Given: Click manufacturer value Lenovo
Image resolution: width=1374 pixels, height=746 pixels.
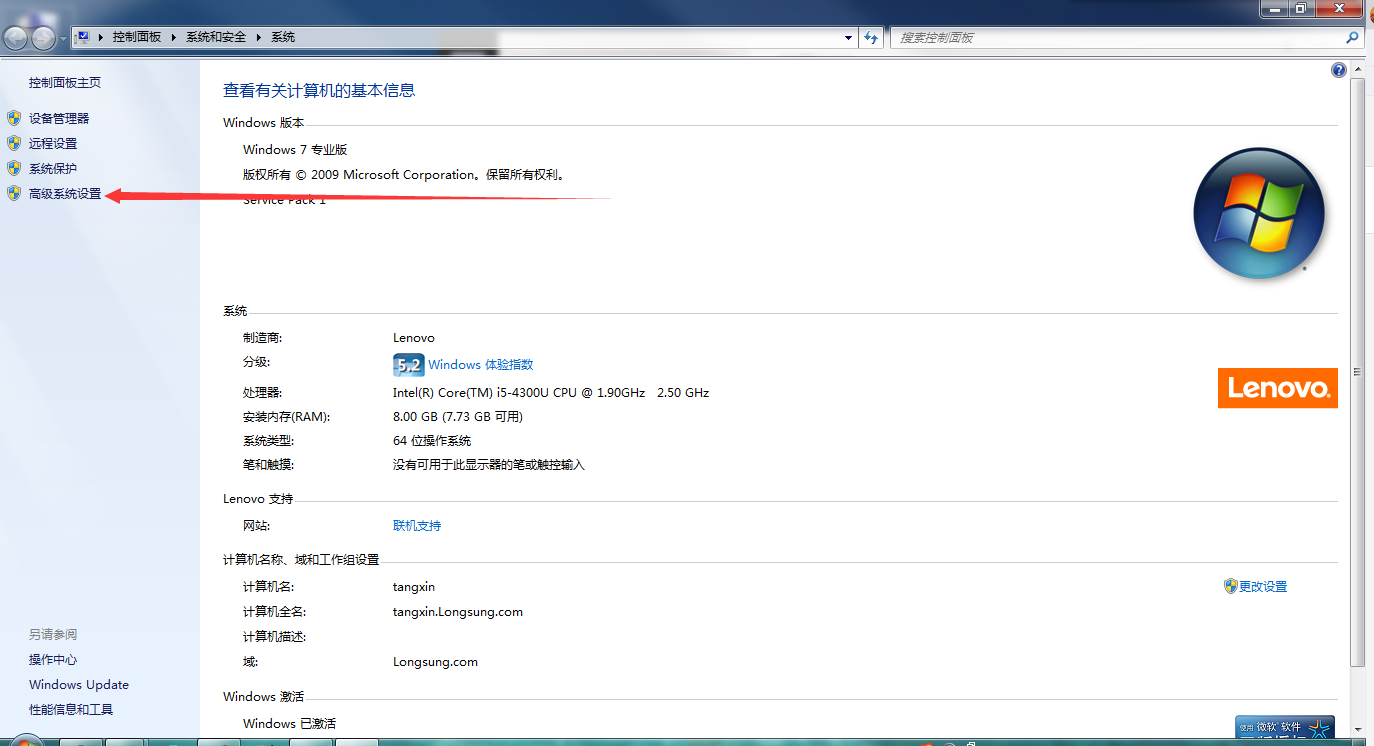Looking at the screenshot, I should [x=414, y=338].
